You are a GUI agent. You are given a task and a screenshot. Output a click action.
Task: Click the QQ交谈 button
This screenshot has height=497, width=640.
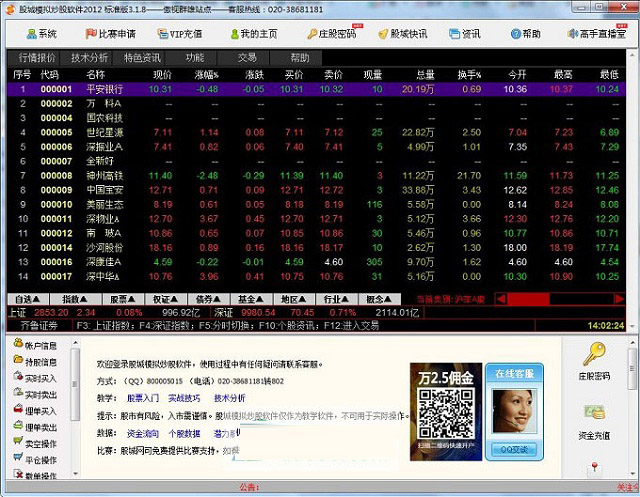pos(514,449)
